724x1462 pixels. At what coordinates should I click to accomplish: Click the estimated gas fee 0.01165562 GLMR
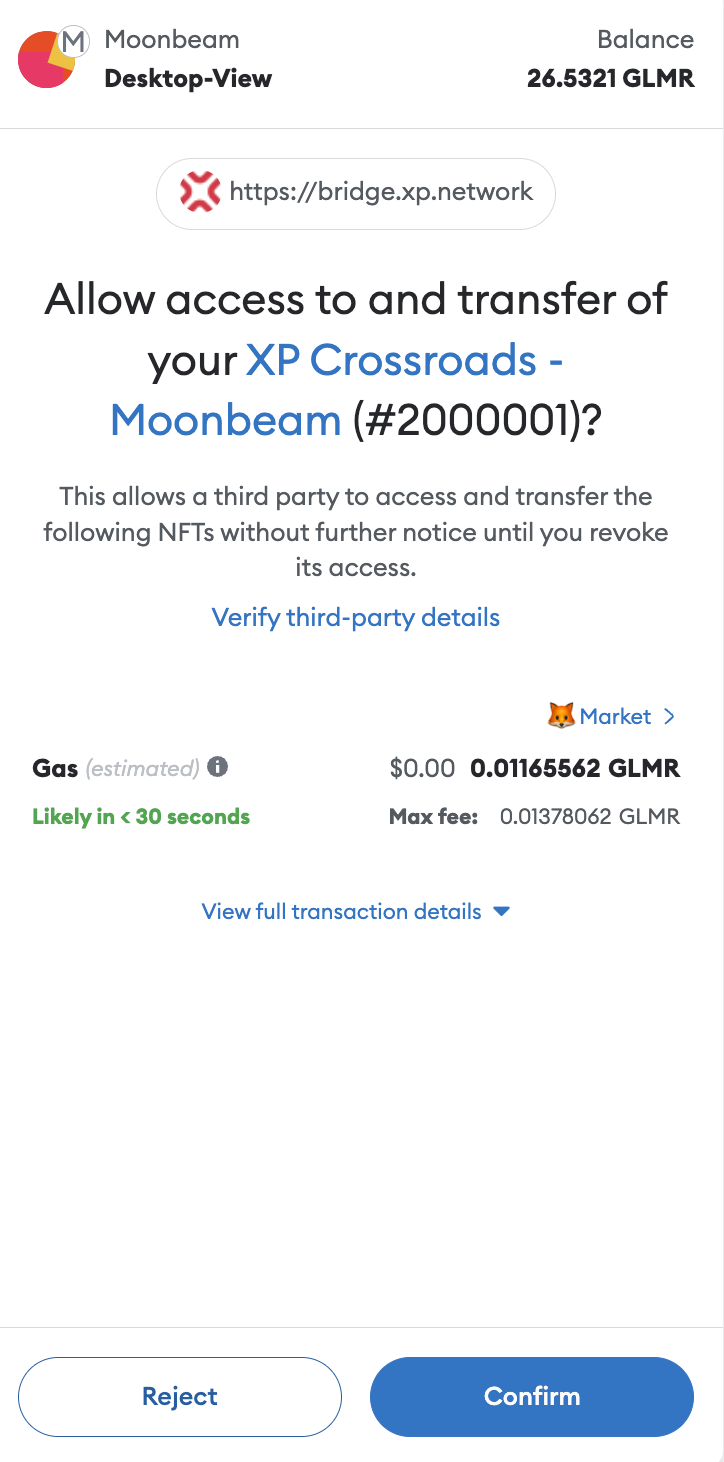coord(575,768)
